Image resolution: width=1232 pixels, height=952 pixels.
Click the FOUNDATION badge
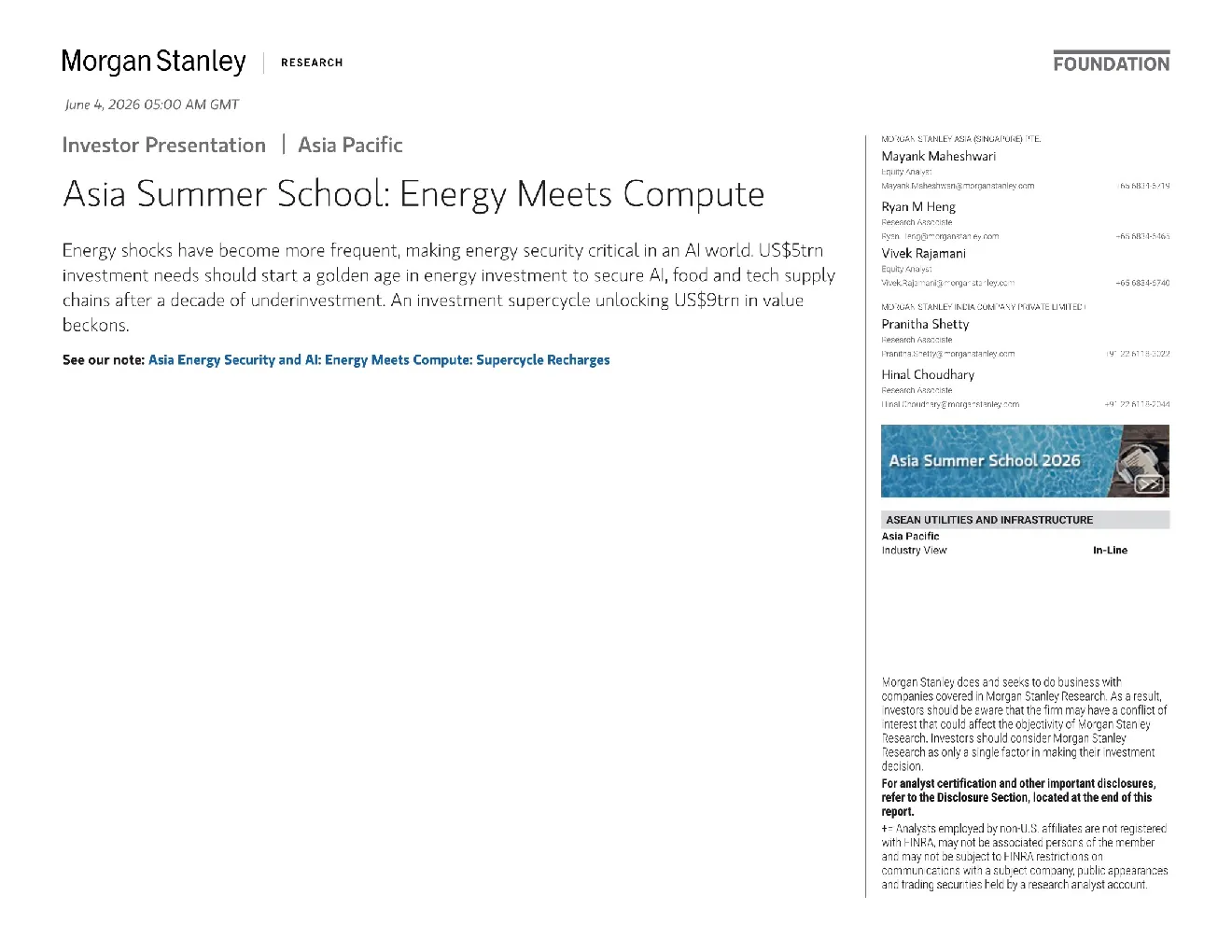(x=1111, y=63)
